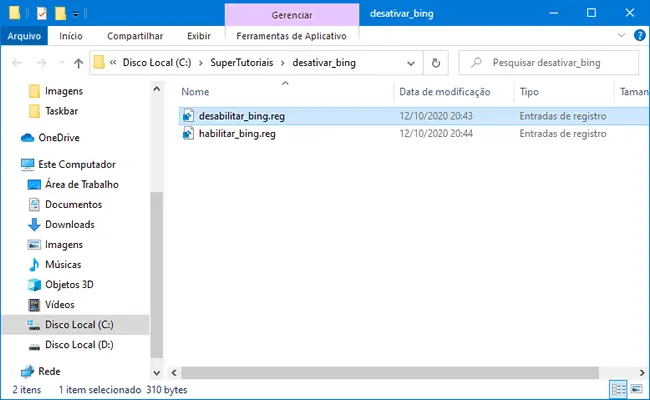Refresh the current folder view
Screen dimensions: 650x400
tap(435, 63)
